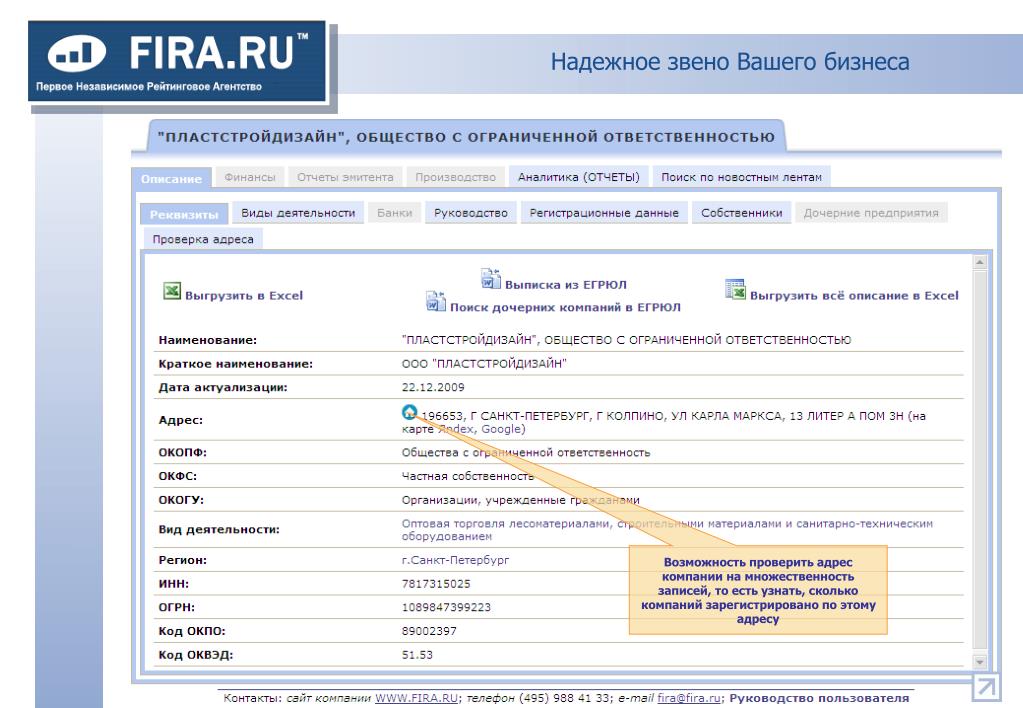This screenshot has height=708, width=1023.
Task: Click the ОГРН value 1089847399223
Action: point(446,608)
